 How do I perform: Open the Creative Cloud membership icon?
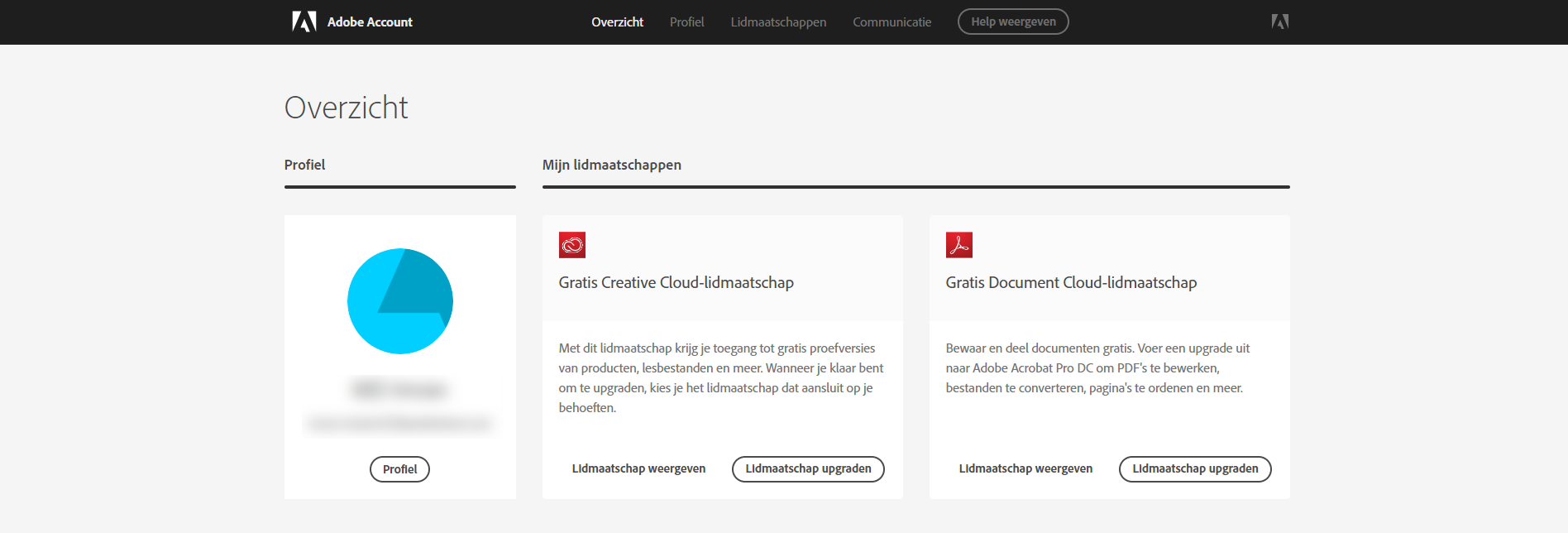572,245
